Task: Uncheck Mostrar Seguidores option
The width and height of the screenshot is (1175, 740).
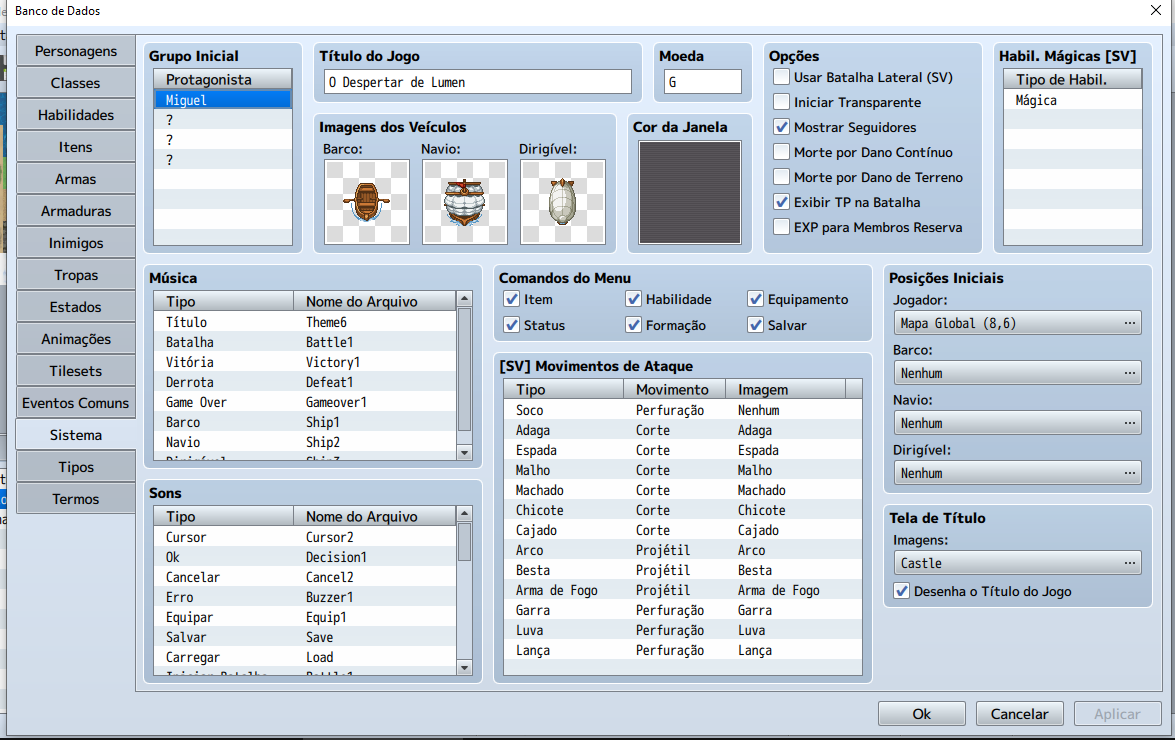Action: pyautogui.click(x=782, y=127)
